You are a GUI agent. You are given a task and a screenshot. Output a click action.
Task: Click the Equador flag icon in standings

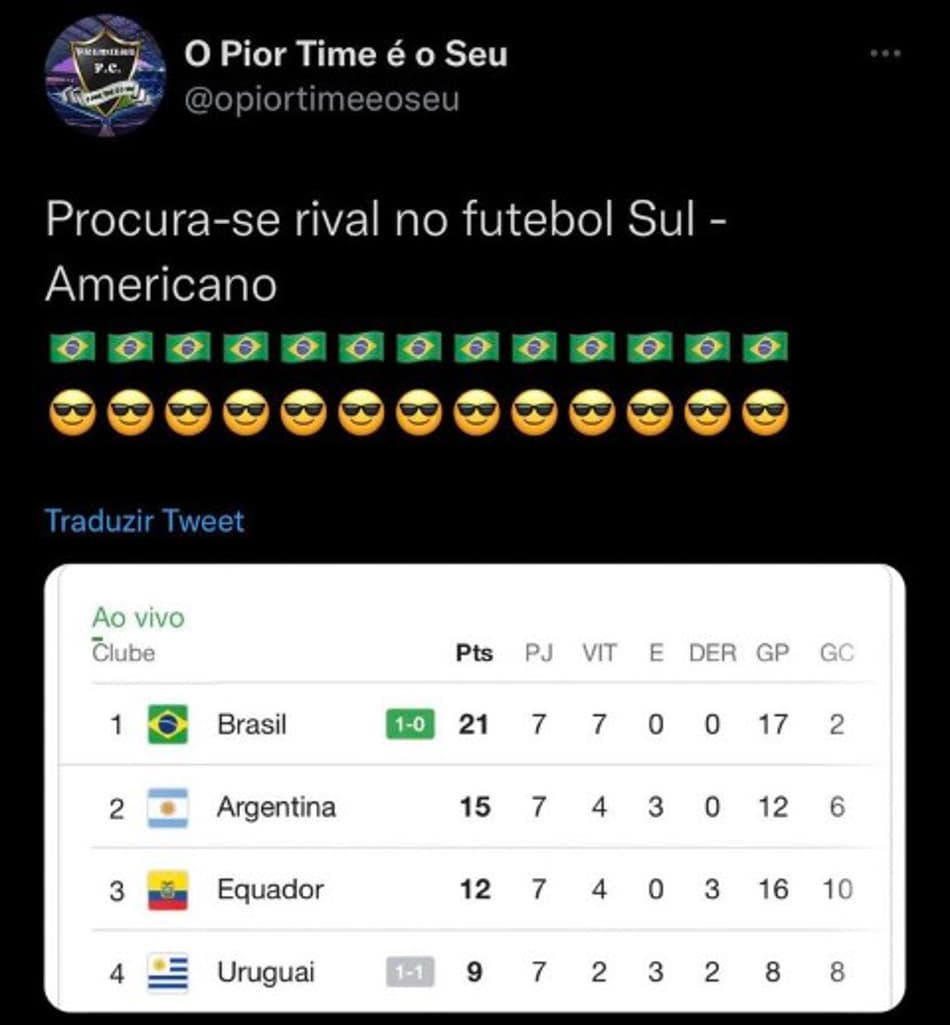[x=168, y=890]
